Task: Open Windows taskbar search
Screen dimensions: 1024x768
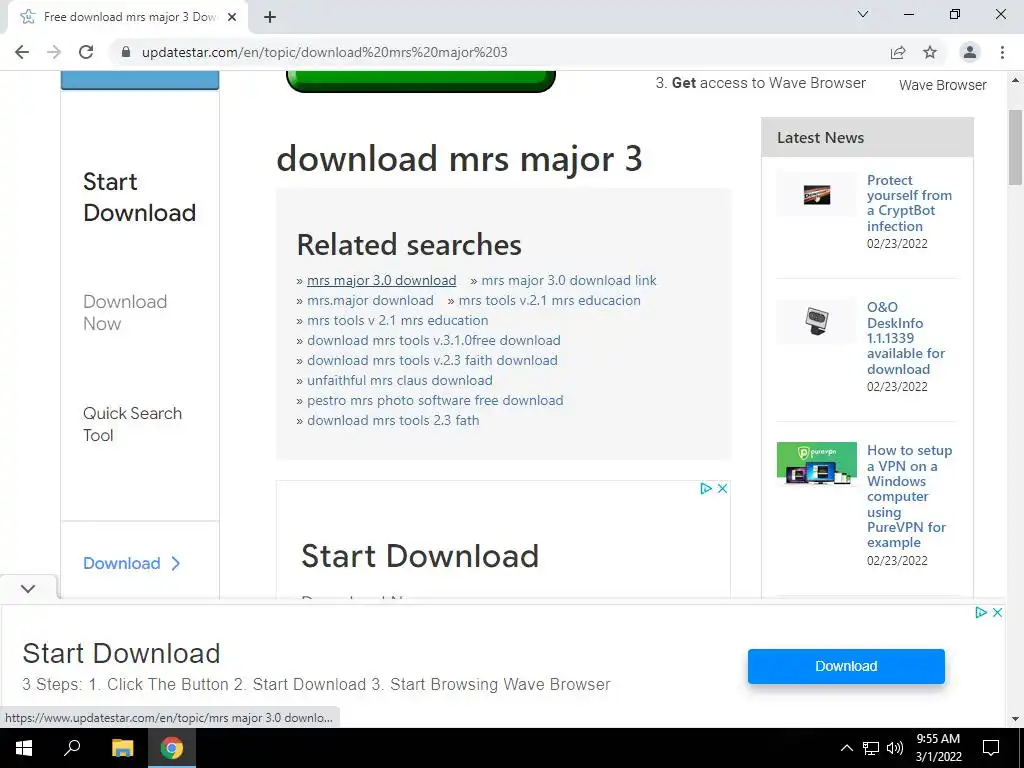Action: click(x=72, y=748)
